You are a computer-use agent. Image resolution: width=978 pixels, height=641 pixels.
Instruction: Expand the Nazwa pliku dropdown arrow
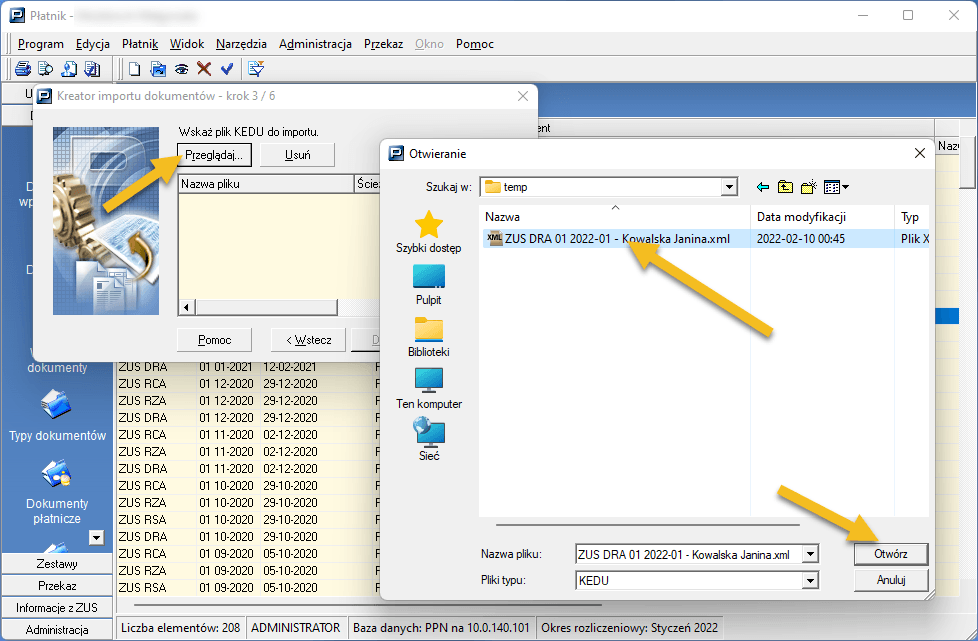click(810, 554)
